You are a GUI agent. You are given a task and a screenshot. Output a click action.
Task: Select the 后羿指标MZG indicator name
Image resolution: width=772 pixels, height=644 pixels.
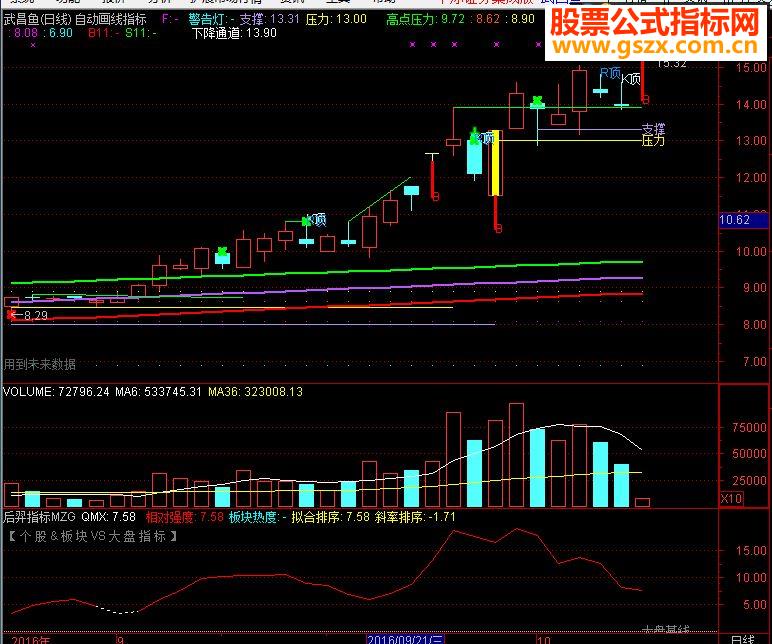[x=39, y=517]
